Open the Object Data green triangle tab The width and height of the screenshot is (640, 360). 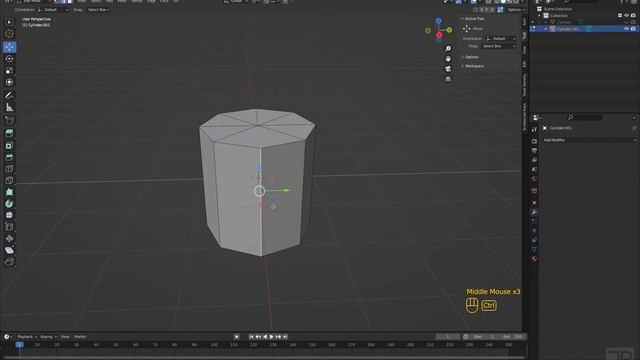[534, 249]
